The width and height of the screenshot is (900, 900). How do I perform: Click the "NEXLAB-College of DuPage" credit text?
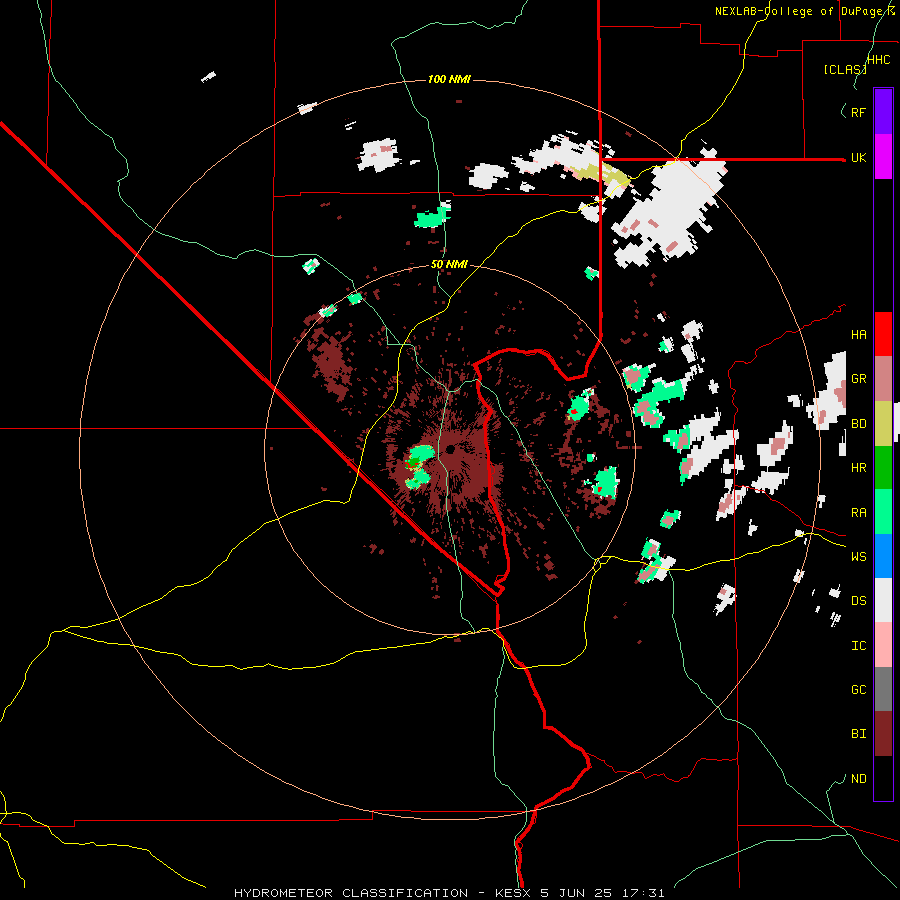click(800, 11)
